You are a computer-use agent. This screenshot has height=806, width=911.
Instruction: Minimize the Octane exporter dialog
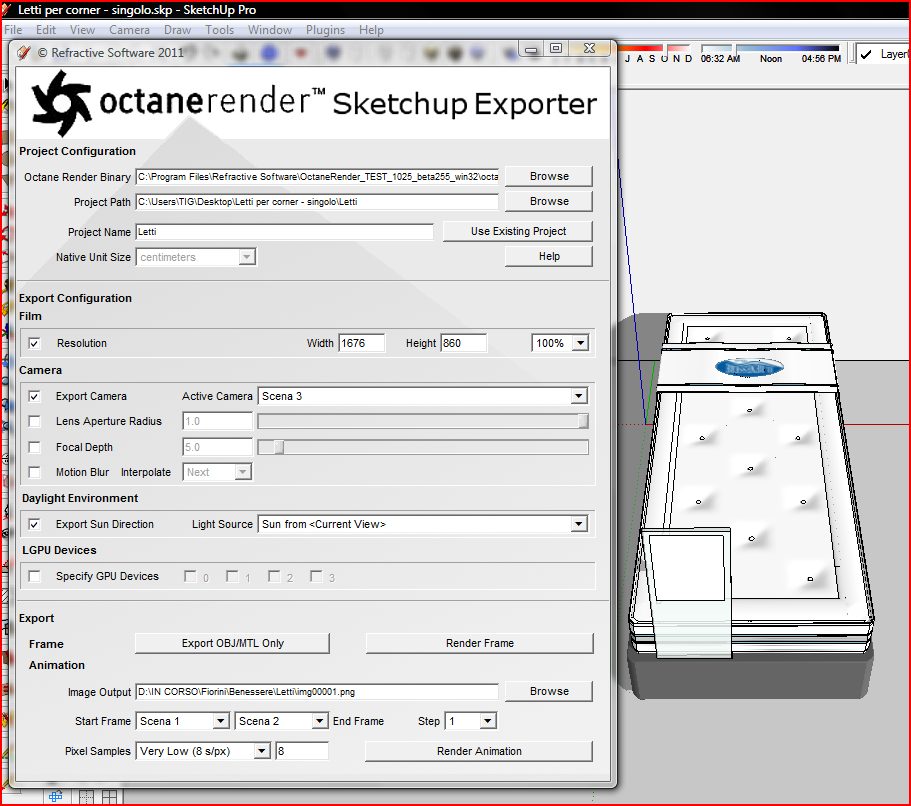(531, 49)
